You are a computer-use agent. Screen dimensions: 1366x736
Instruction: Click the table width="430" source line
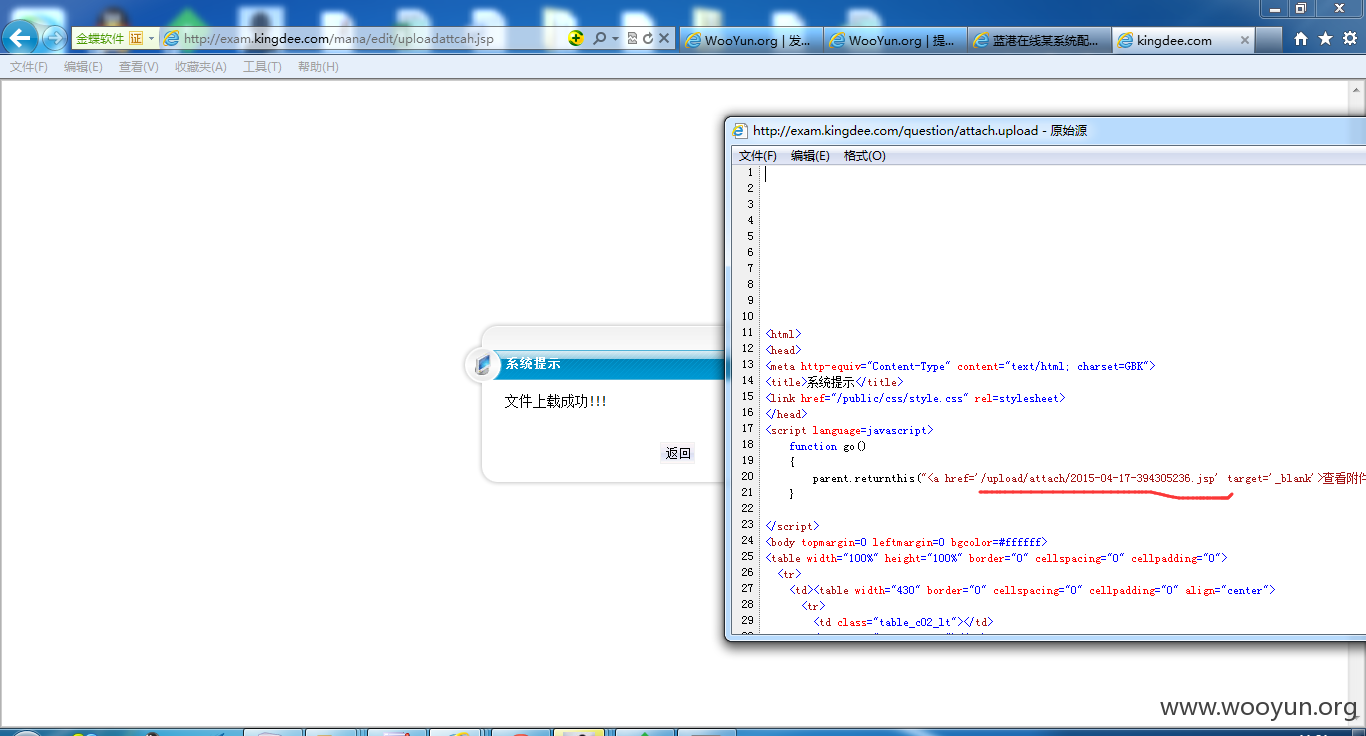[x=1032, y=590]
